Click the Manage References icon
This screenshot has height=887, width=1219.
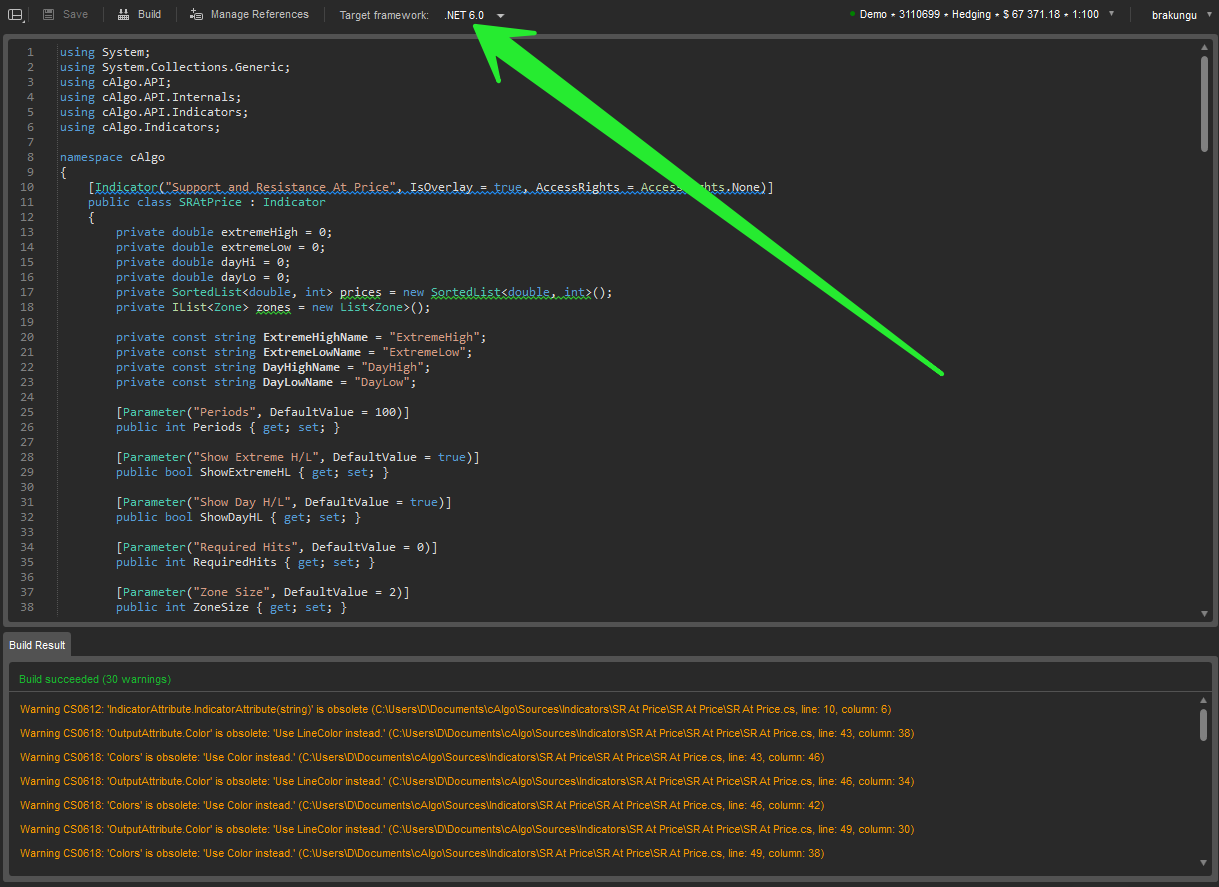coord(196,15)
